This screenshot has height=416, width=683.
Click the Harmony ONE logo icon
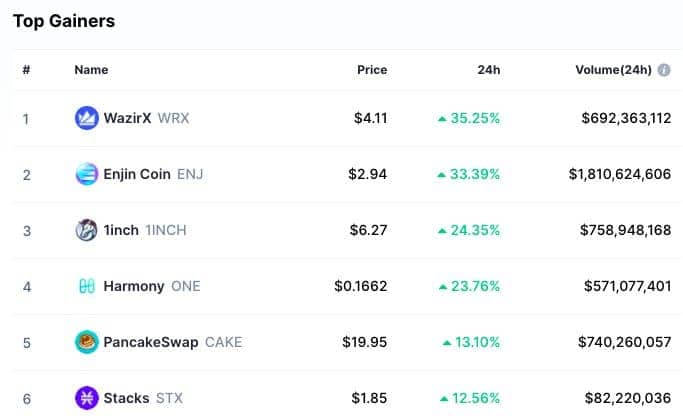click(x=87, y=286)
